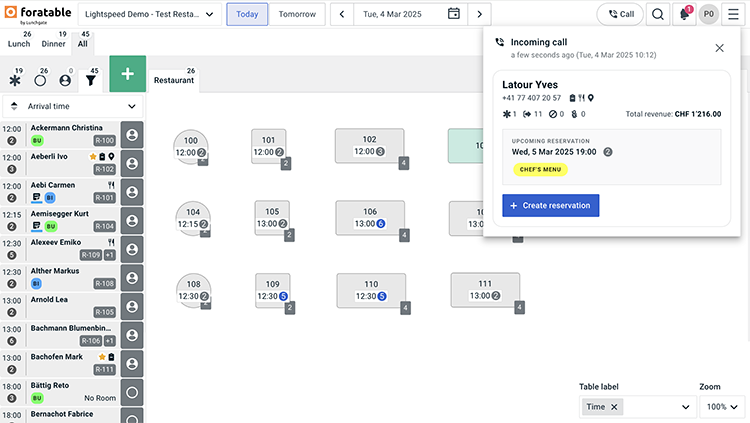Select table 110 on floor plan
750x423 pixels.
click(370, 290)
